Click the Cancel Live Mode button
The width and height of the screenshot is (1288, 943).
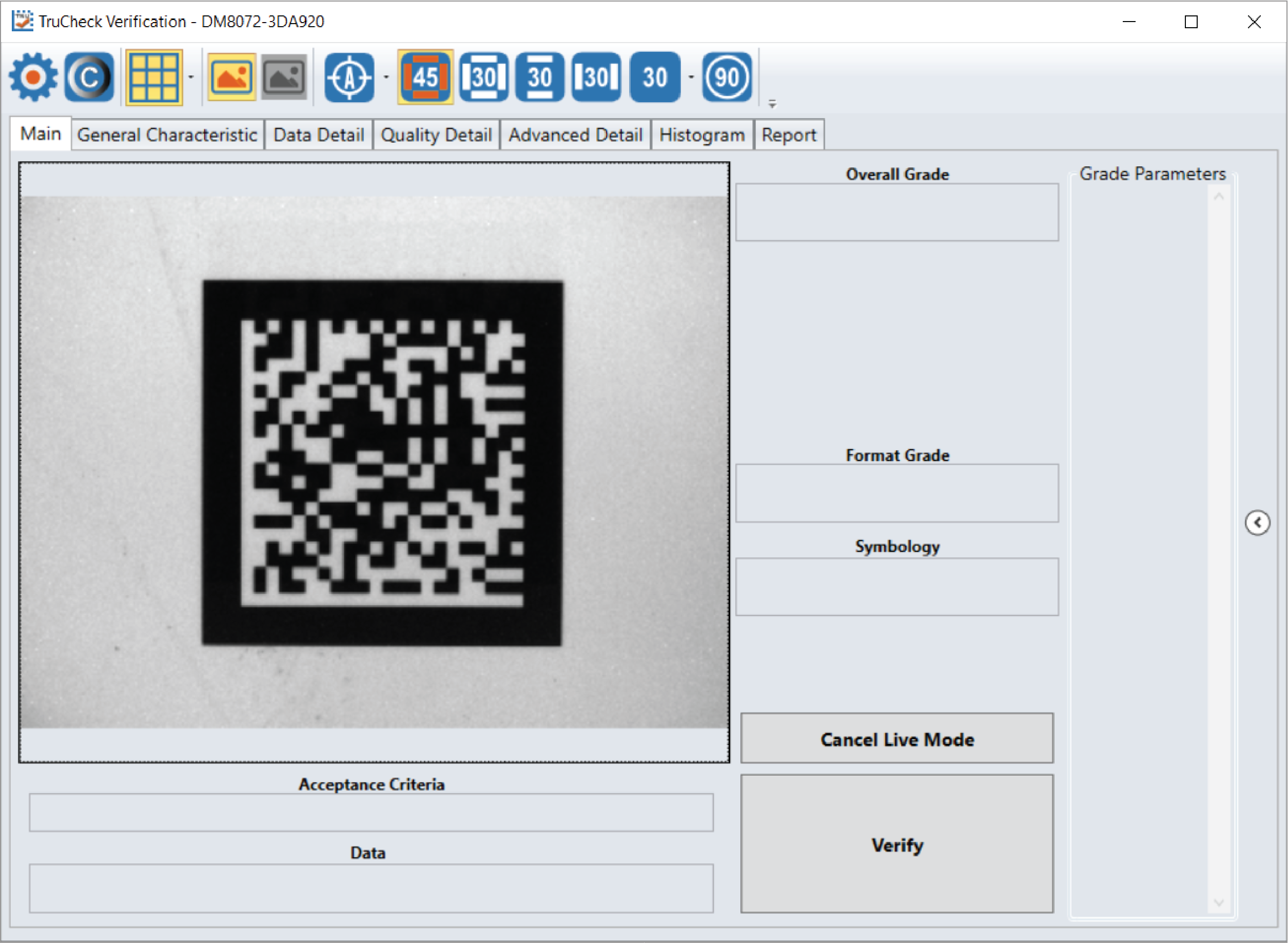896,739
